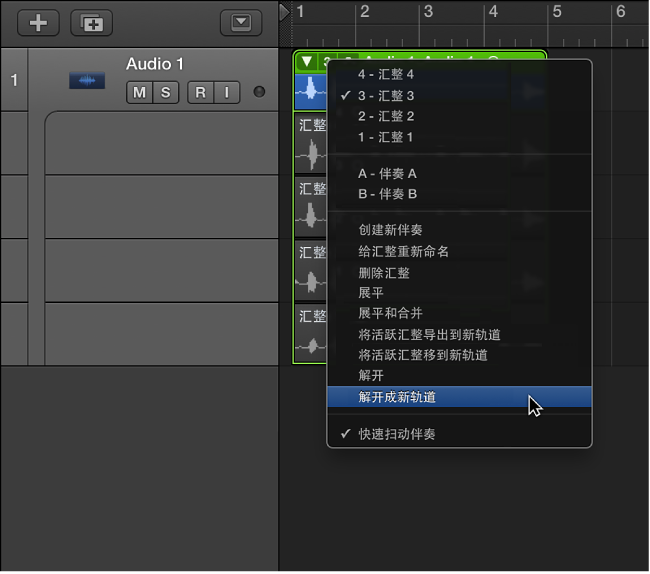This screenshot has height=574, width=650.
Task: Click the Audio 1 record status dot
Action: [x=259, y=92]
